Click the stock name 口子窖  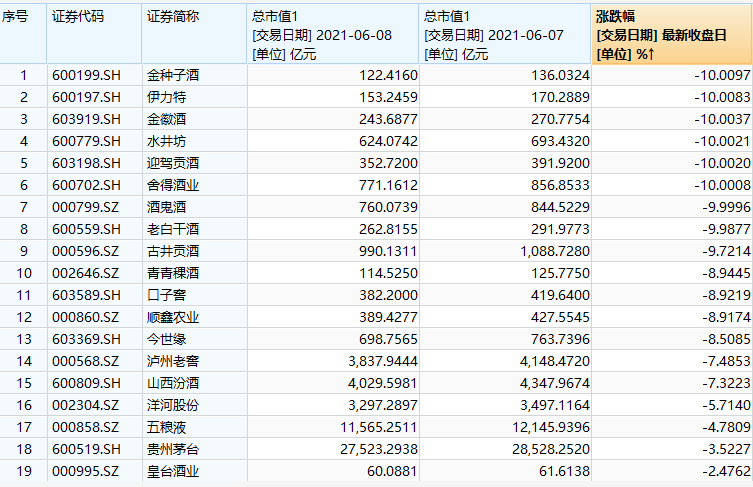click(x=166, y=295)
